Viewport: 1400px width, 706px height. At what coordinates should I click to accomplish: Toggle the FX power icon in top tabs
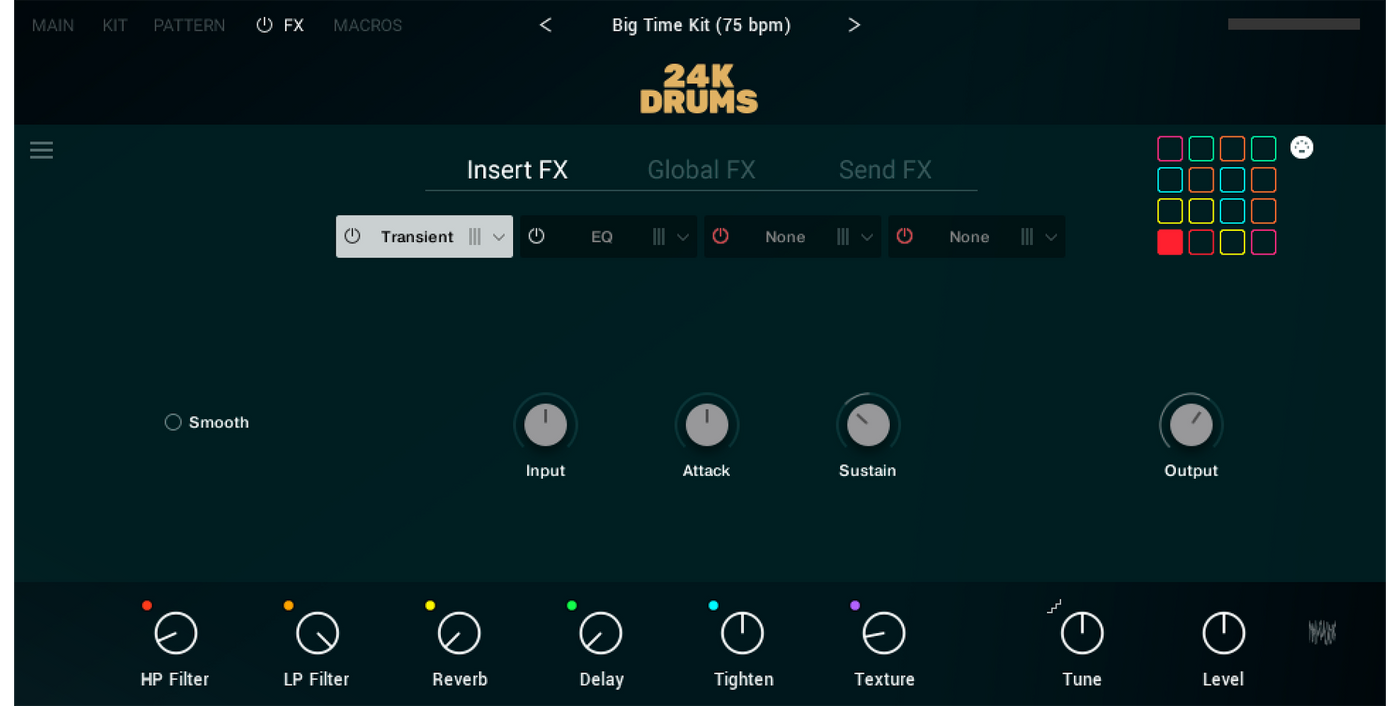[264, 25]
